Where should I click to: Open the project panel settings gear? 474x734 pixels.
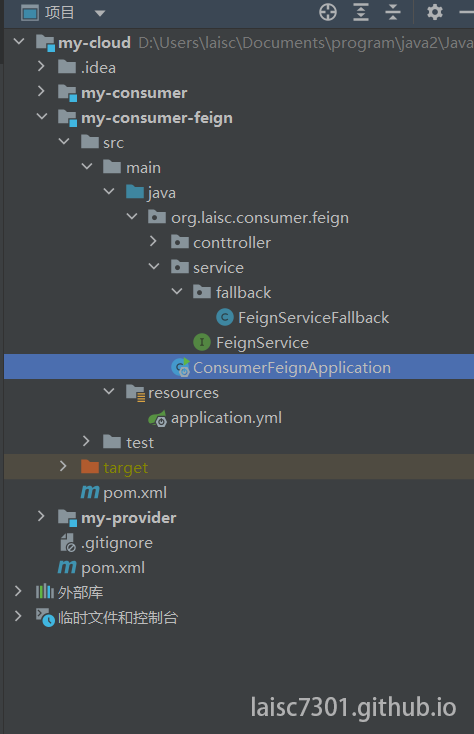[x=435, y=12]
